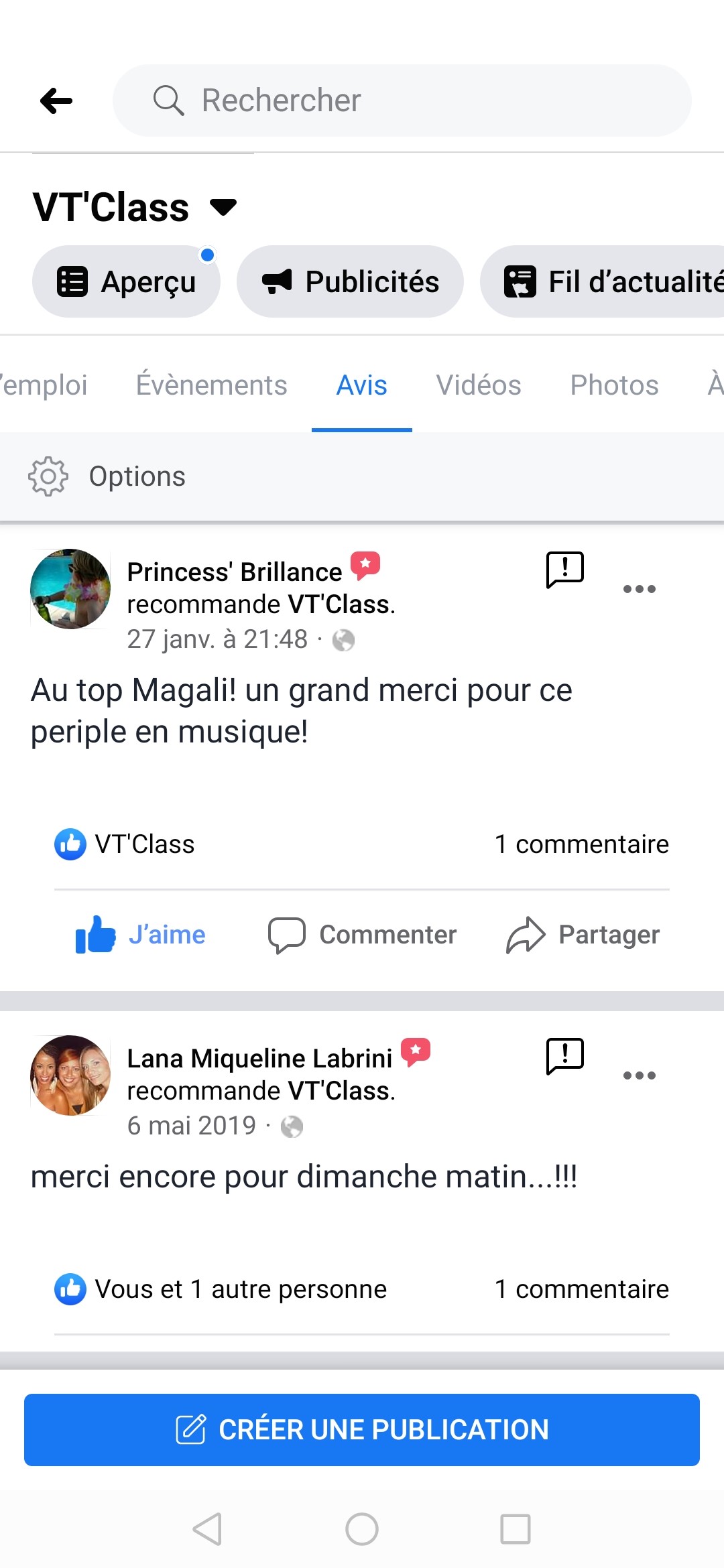Open Princess' Brillance profile picture

click(70, 589)
